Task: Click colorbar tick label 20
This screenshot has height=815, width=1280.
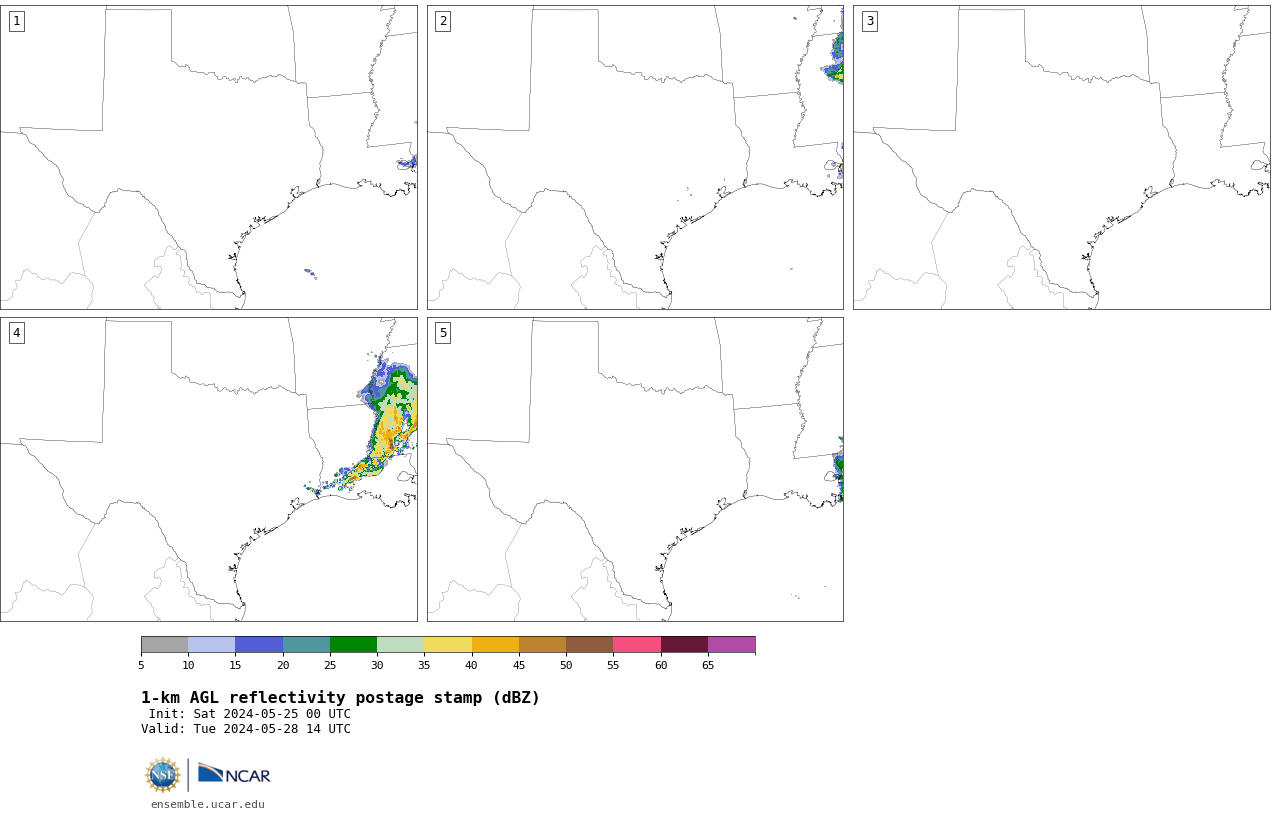Action: (283, 665)
